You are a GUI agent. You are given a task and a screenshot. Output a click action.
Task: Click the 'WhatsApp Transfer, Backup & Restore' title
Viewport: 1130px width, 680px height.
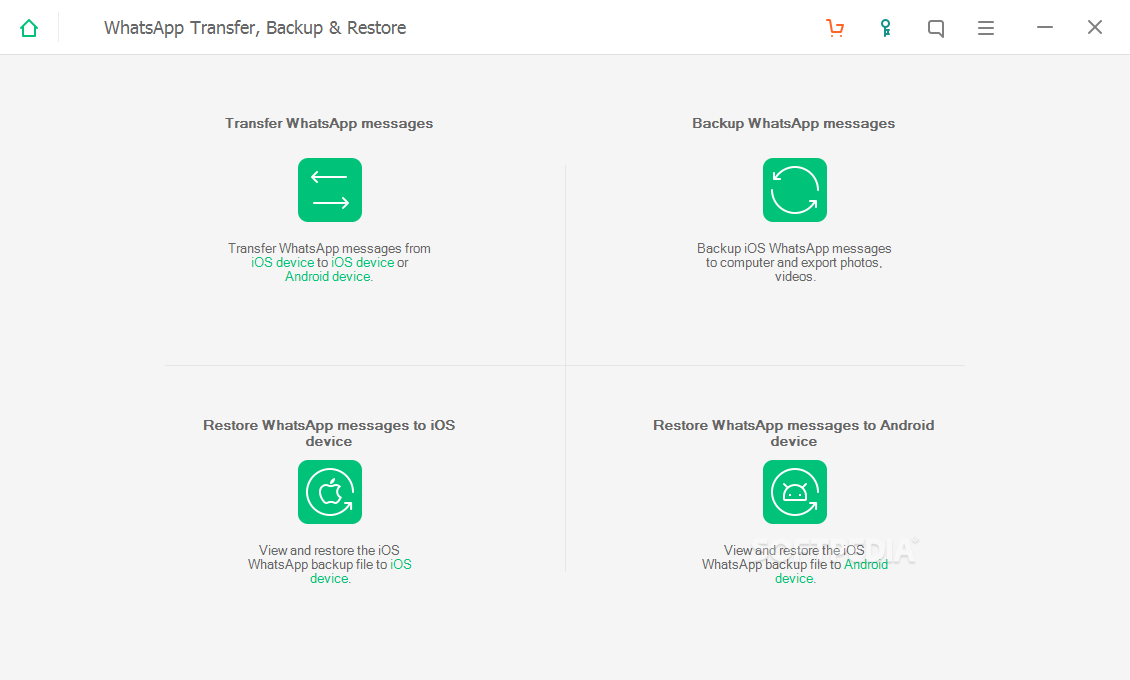pos(255,28)
